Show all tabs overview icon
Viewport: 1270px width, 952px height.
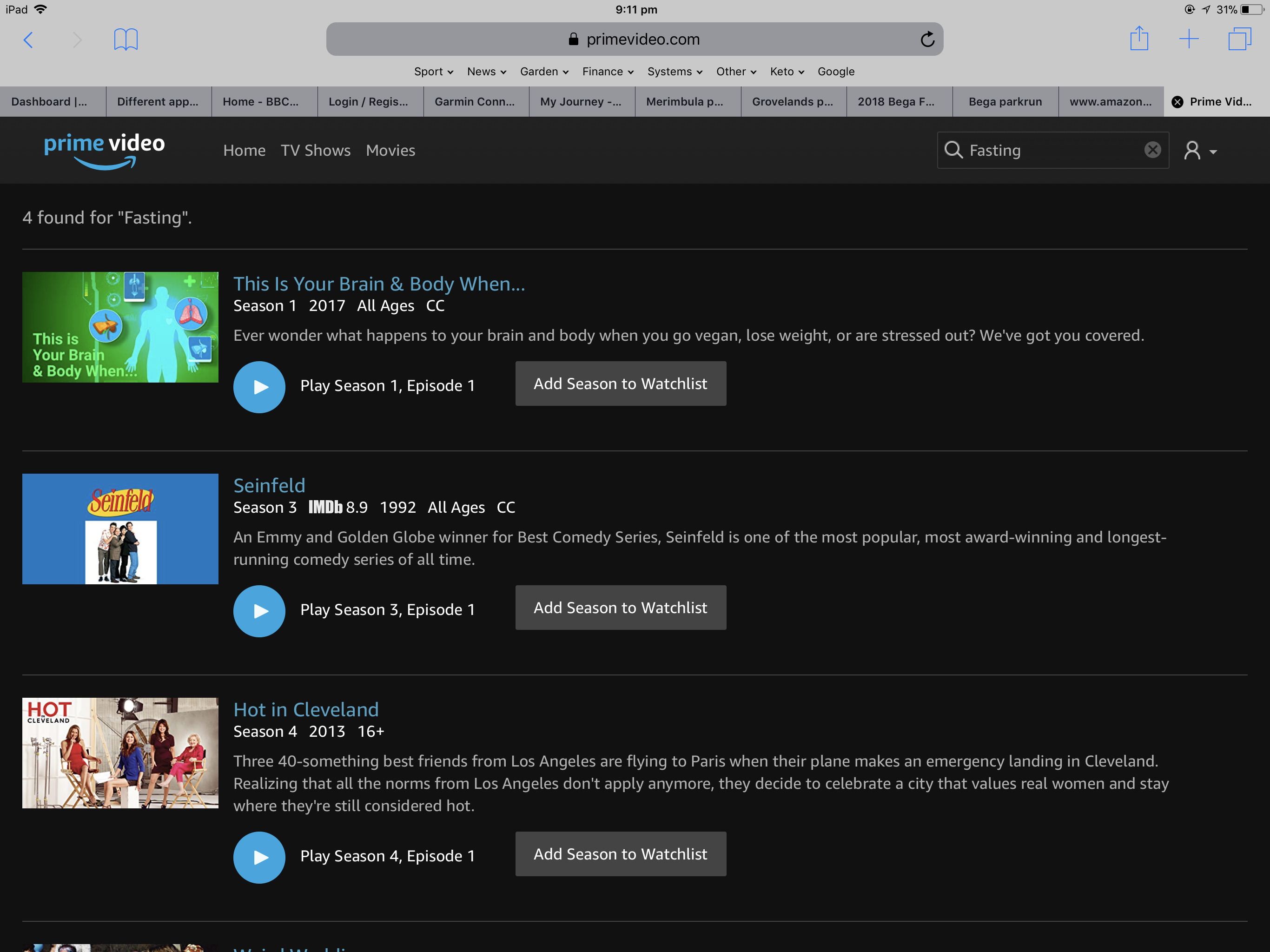coord(1240,39)
